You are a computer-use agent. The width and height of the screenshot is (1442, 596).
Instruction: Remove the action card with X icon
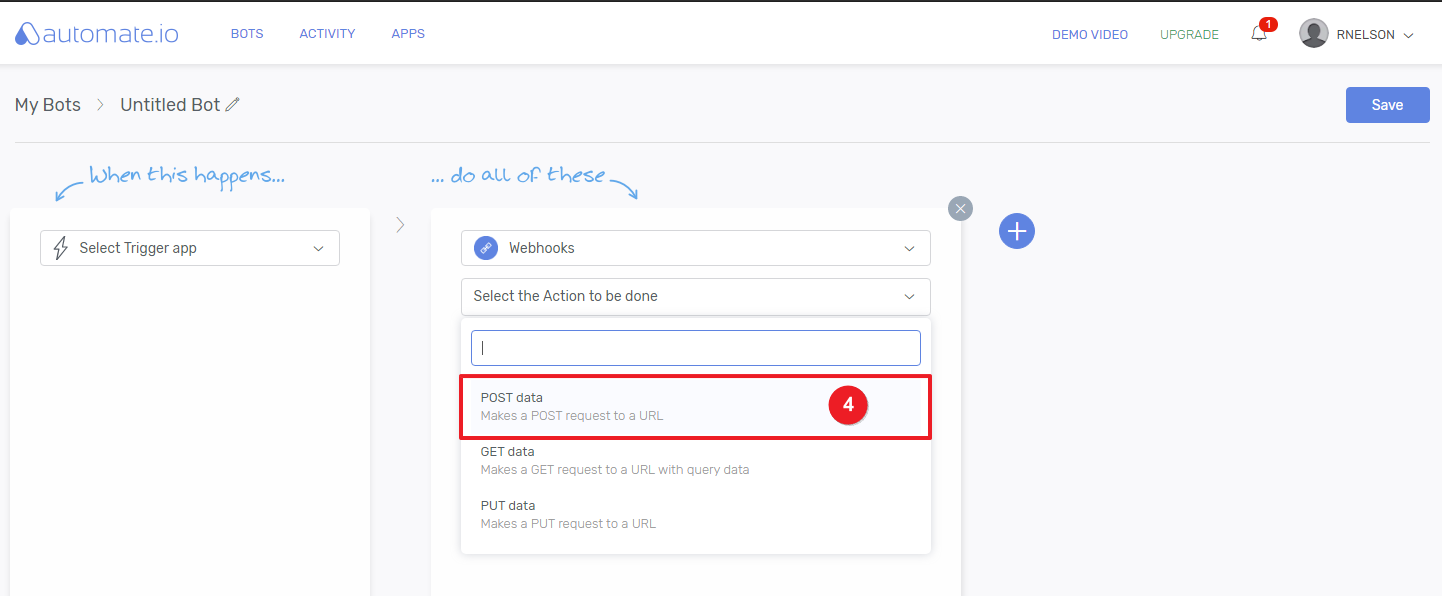click(960, 208)
